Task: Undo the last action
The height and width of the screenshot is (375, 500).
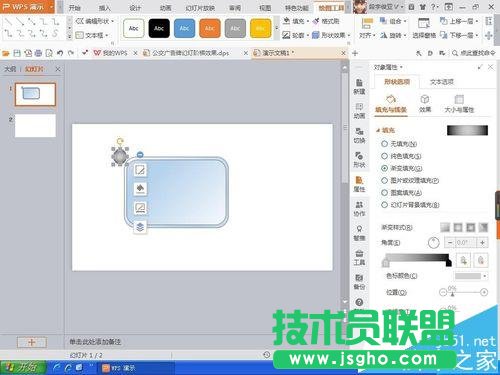Action: point(60,53)
